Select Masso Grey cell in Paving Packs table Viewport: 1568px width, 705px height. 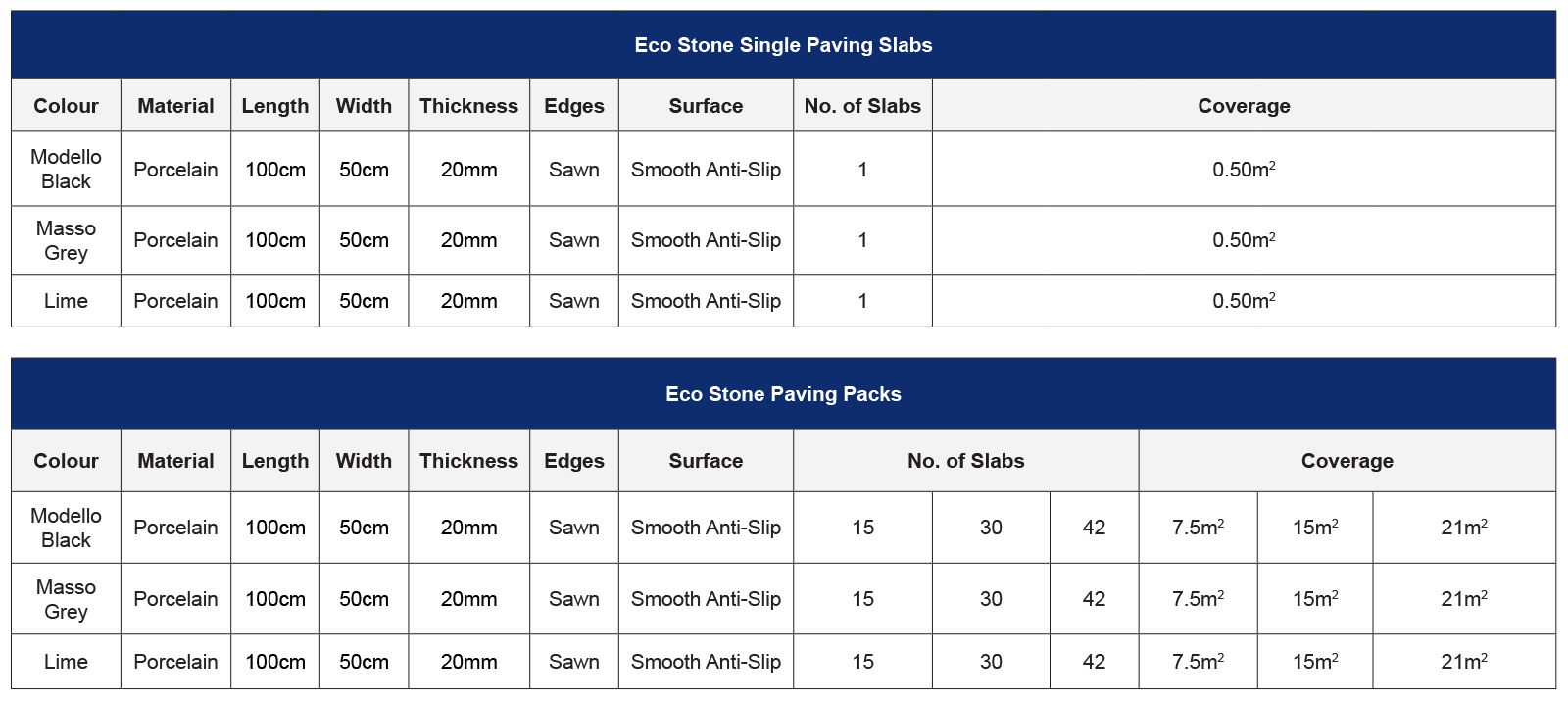click(66, 599)
